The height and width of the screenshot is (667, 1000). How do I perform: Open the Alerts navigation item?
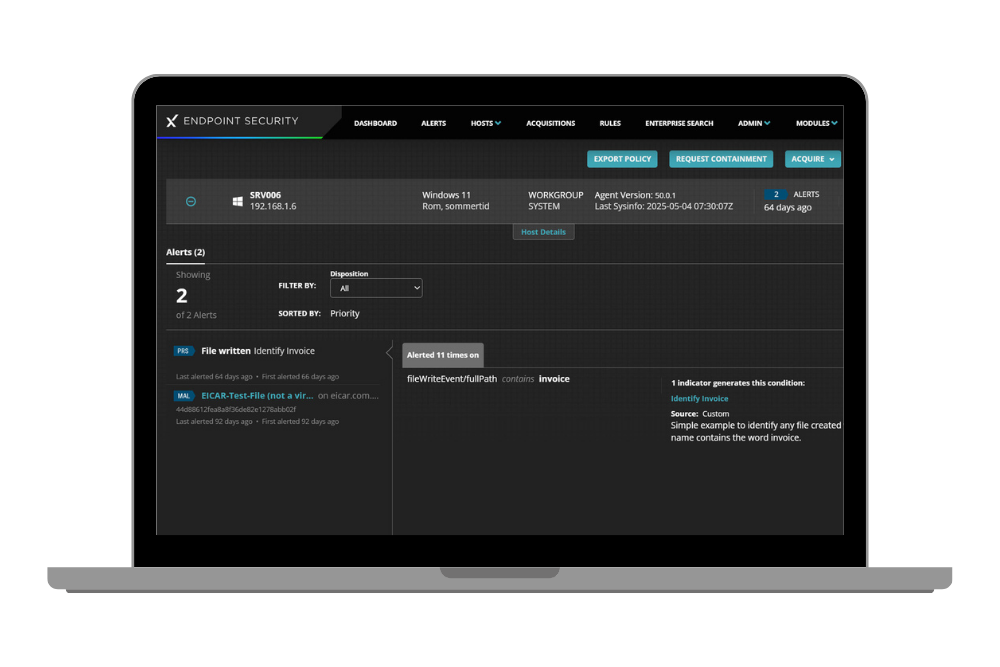pos(434,123)
